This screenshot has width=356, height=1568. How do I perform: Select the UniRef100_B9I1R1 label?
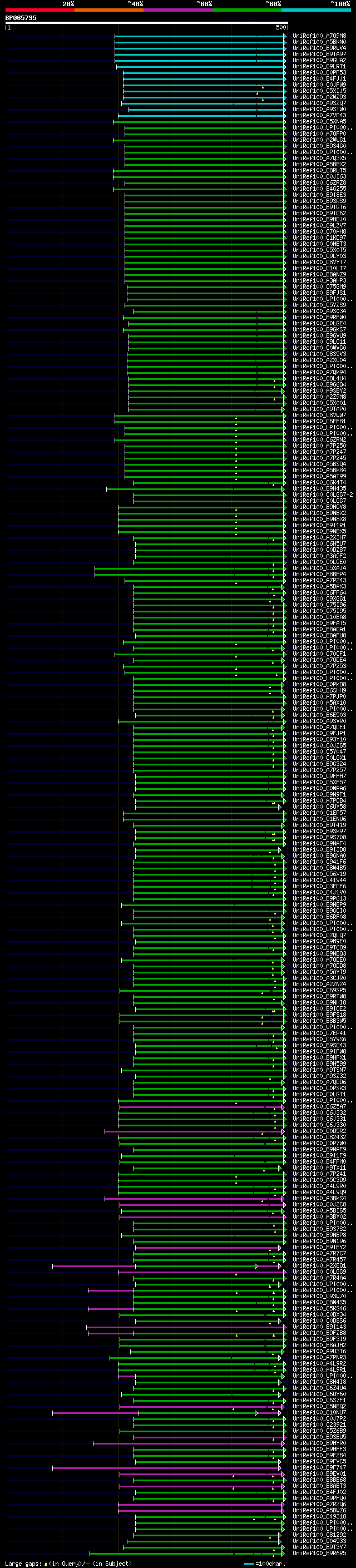click(319, 525)
